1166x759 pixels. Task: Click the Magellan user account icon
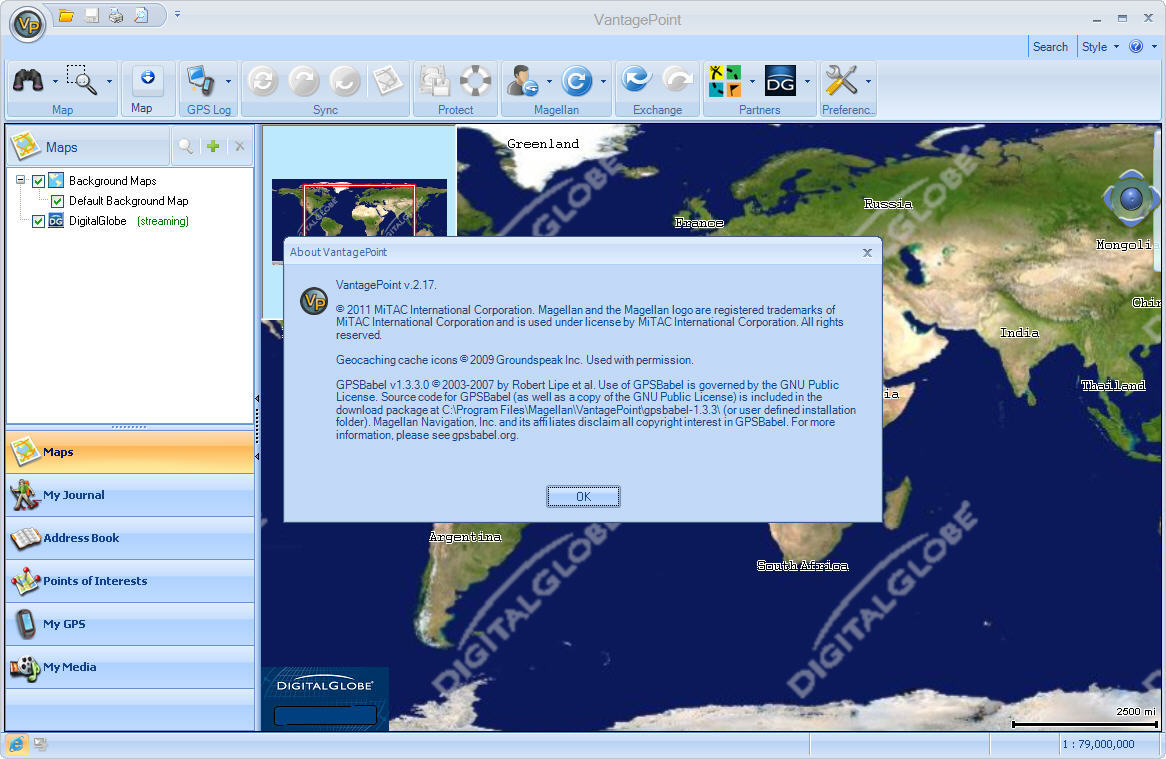pos(523,80)
